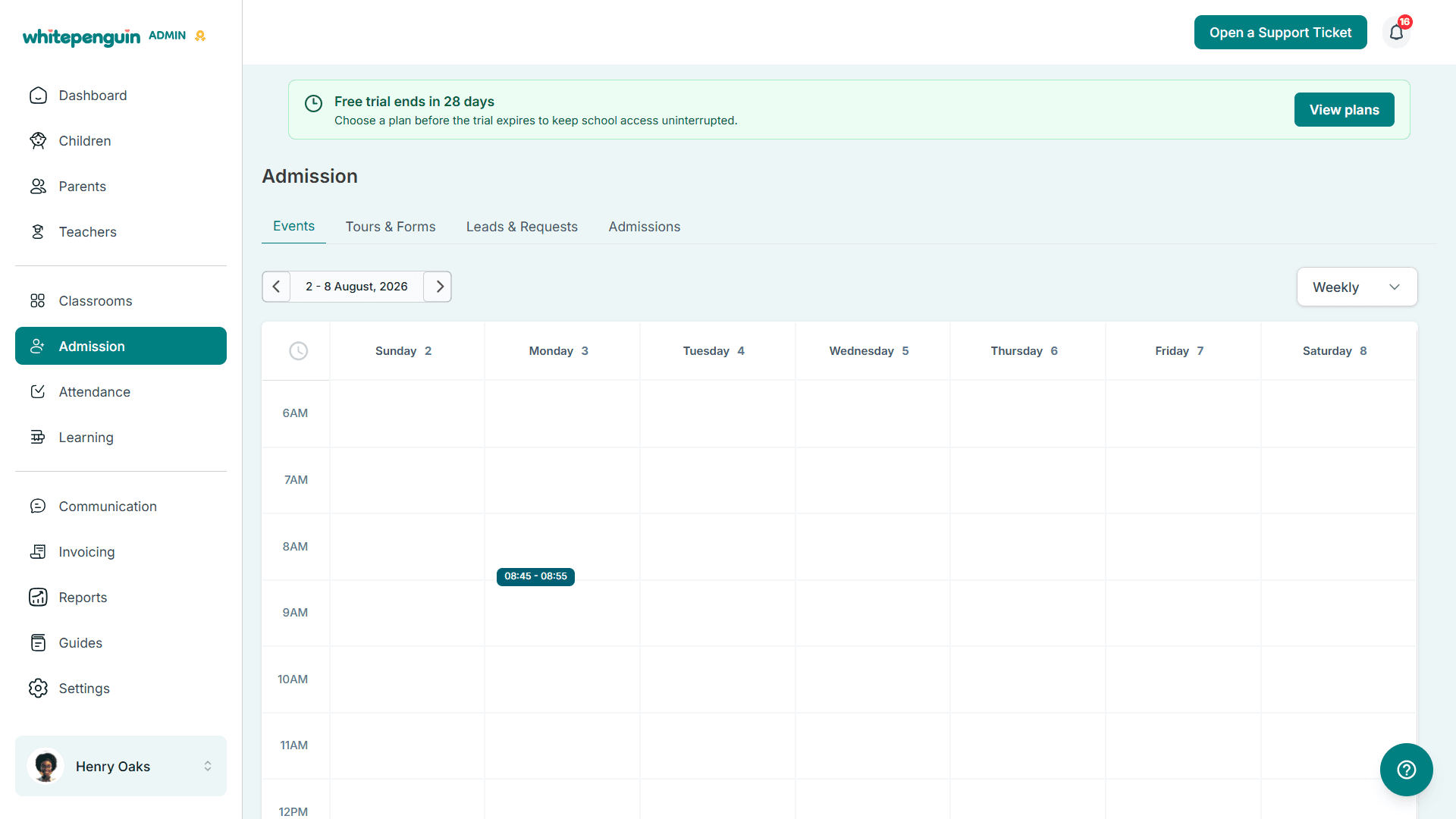This screenshot has width=1456, height=819.
Task: Open the help question mark bubble
Action: (1407, 770)
